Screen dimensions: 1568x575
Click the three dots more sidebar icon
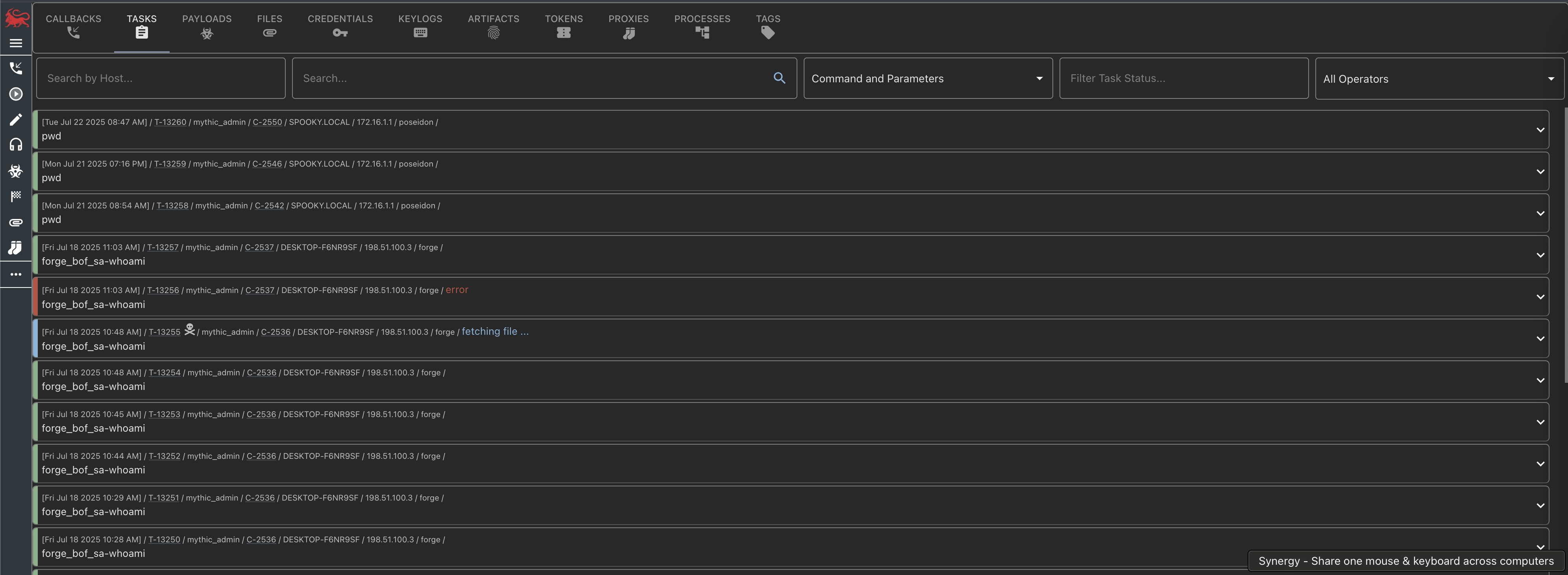[17, 274]
